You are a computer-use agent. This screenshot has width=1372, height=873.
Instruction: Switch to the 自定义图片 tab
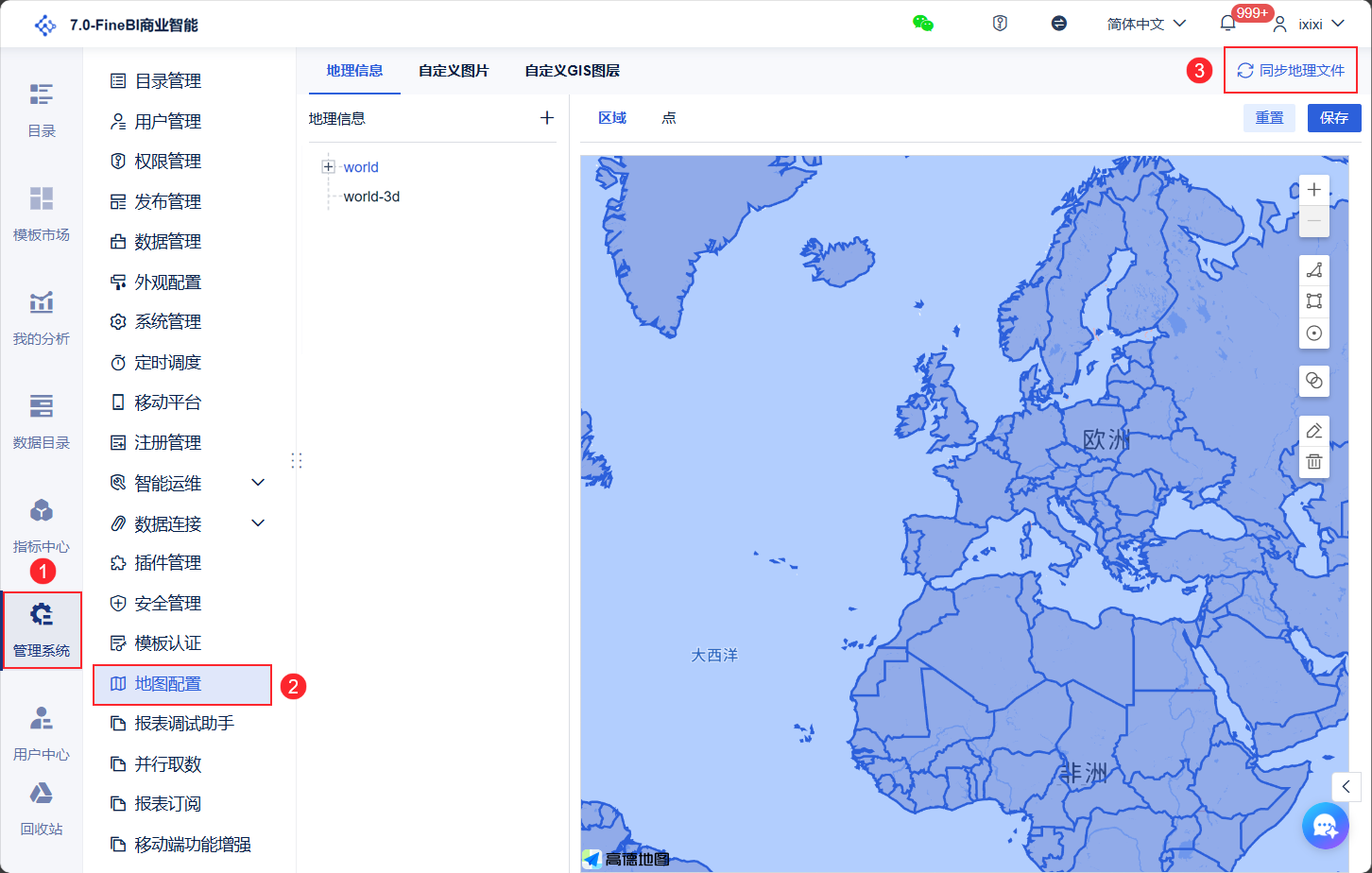point(454,71)
